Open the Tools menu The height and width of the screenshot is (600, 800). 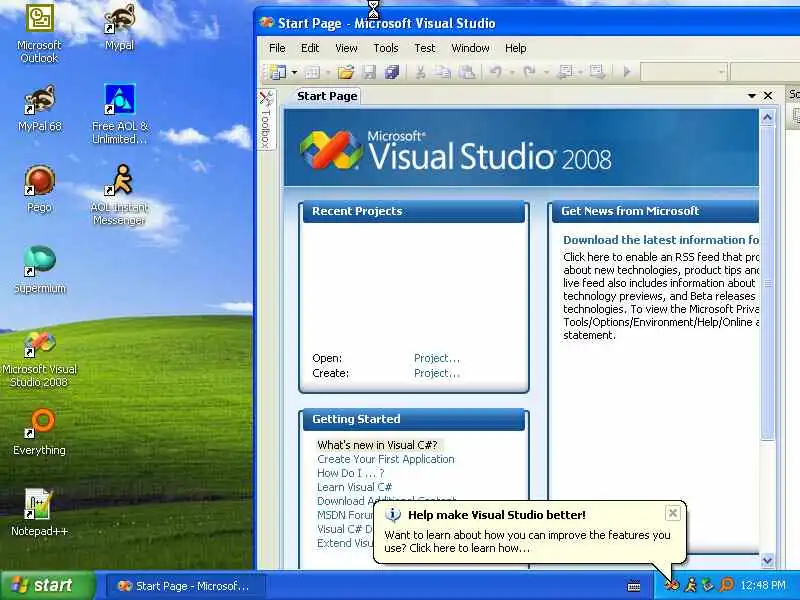point(386,48)
